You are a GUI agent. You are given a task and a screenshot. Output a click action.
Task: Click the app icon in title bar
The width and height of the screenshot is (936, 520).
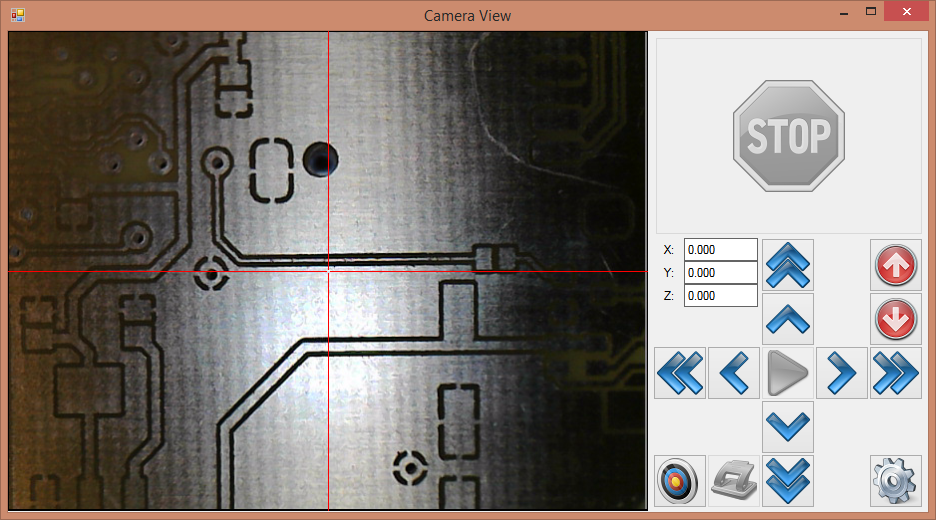click(18, 15)
